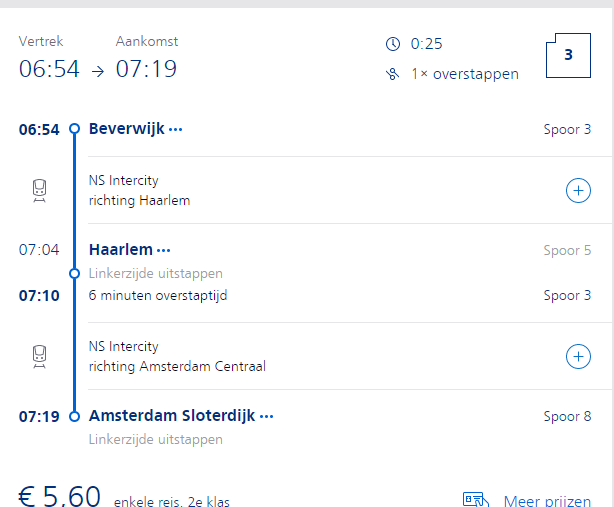
Task: Open Haarlem station options dots
Action: (x=164, y=250)
